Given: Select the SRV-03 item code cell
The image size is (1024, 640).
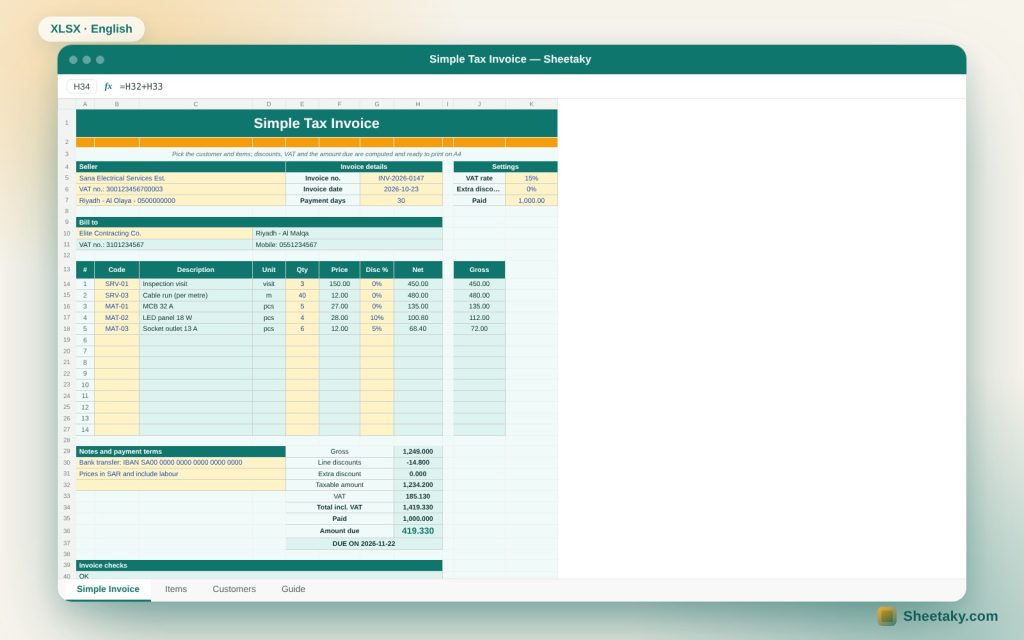Looking at the screenshot, I should coord(117,295).
